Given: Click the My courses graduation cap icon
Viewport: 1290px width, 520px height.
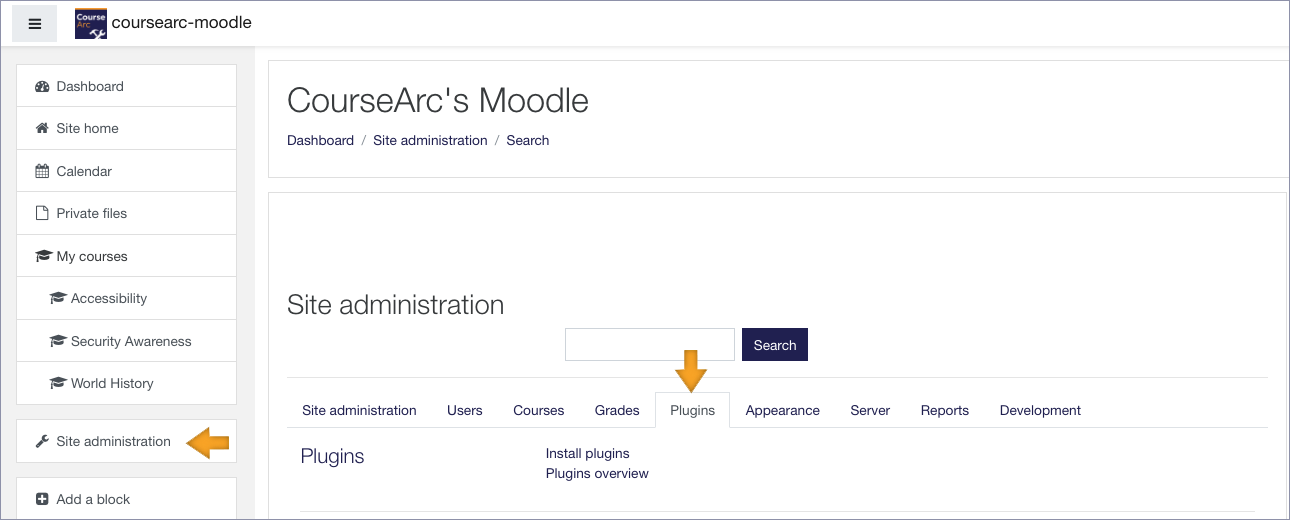Looking at the screenshot, I should point(43,256).
